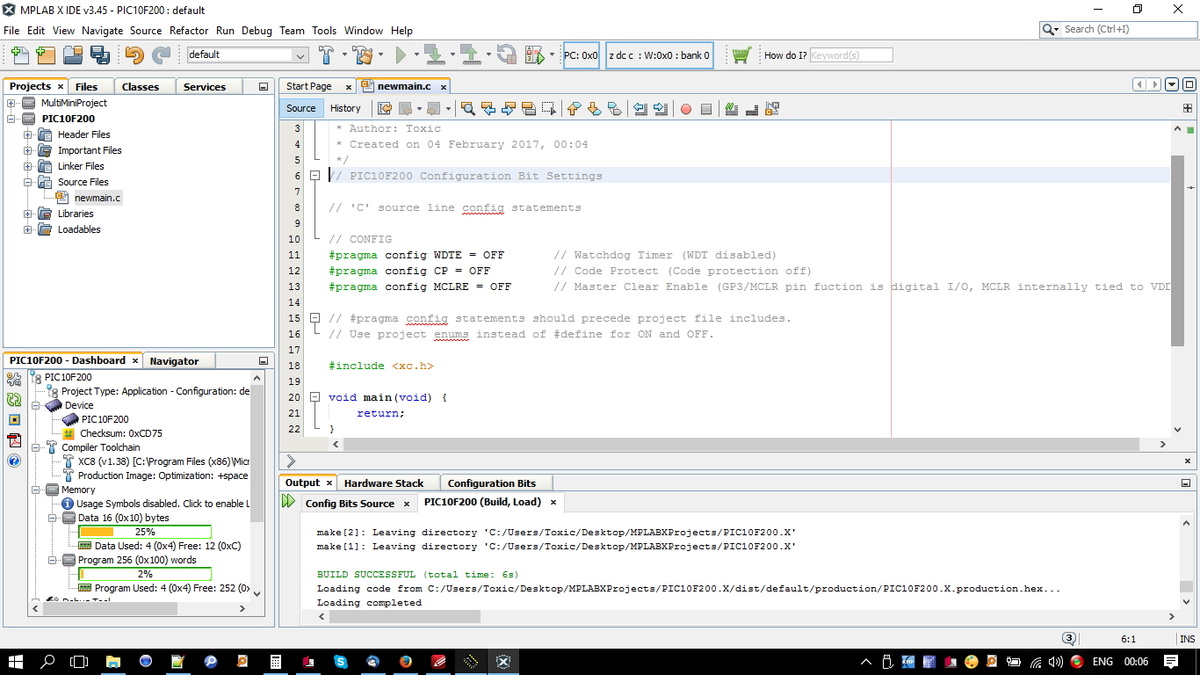Screen dimensions: 1200x675
Task: Click the New Project toolbar icon
Action: (x=46, y=55)
